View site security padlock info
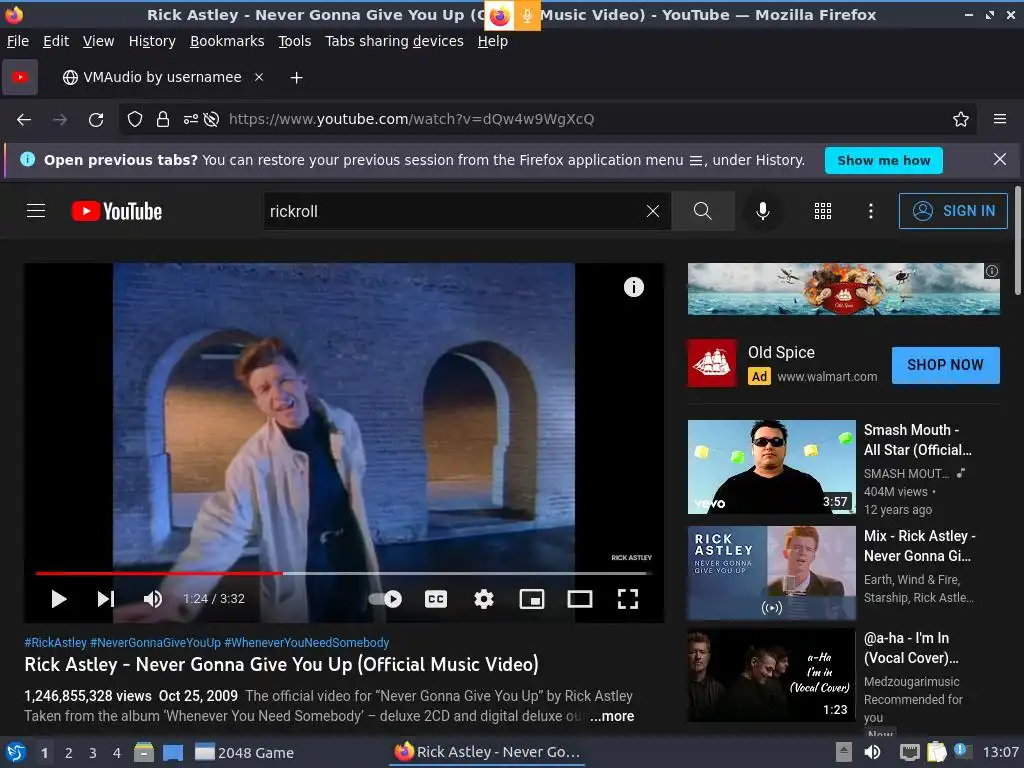The width and height of the screenshot is (1024, 768). coord(163,120)
